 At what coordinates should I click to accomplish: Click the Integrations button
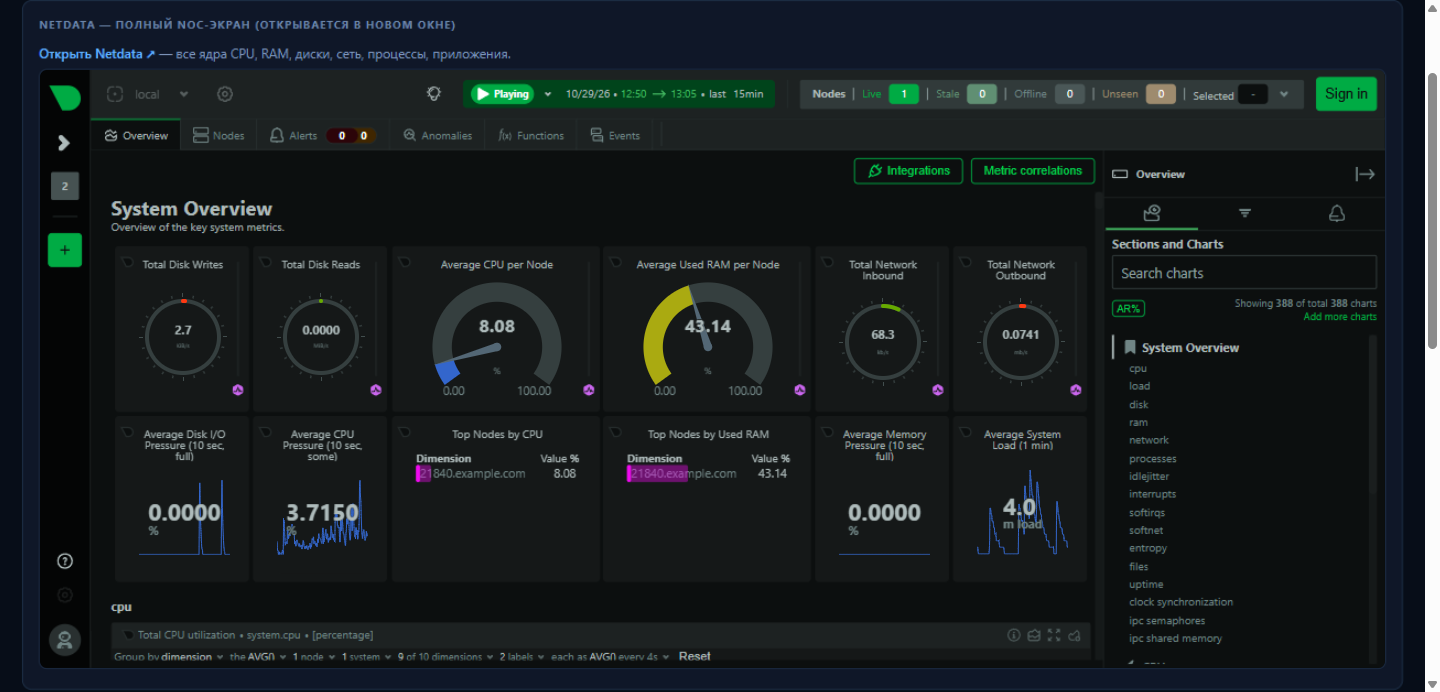(x=909, y=171)
